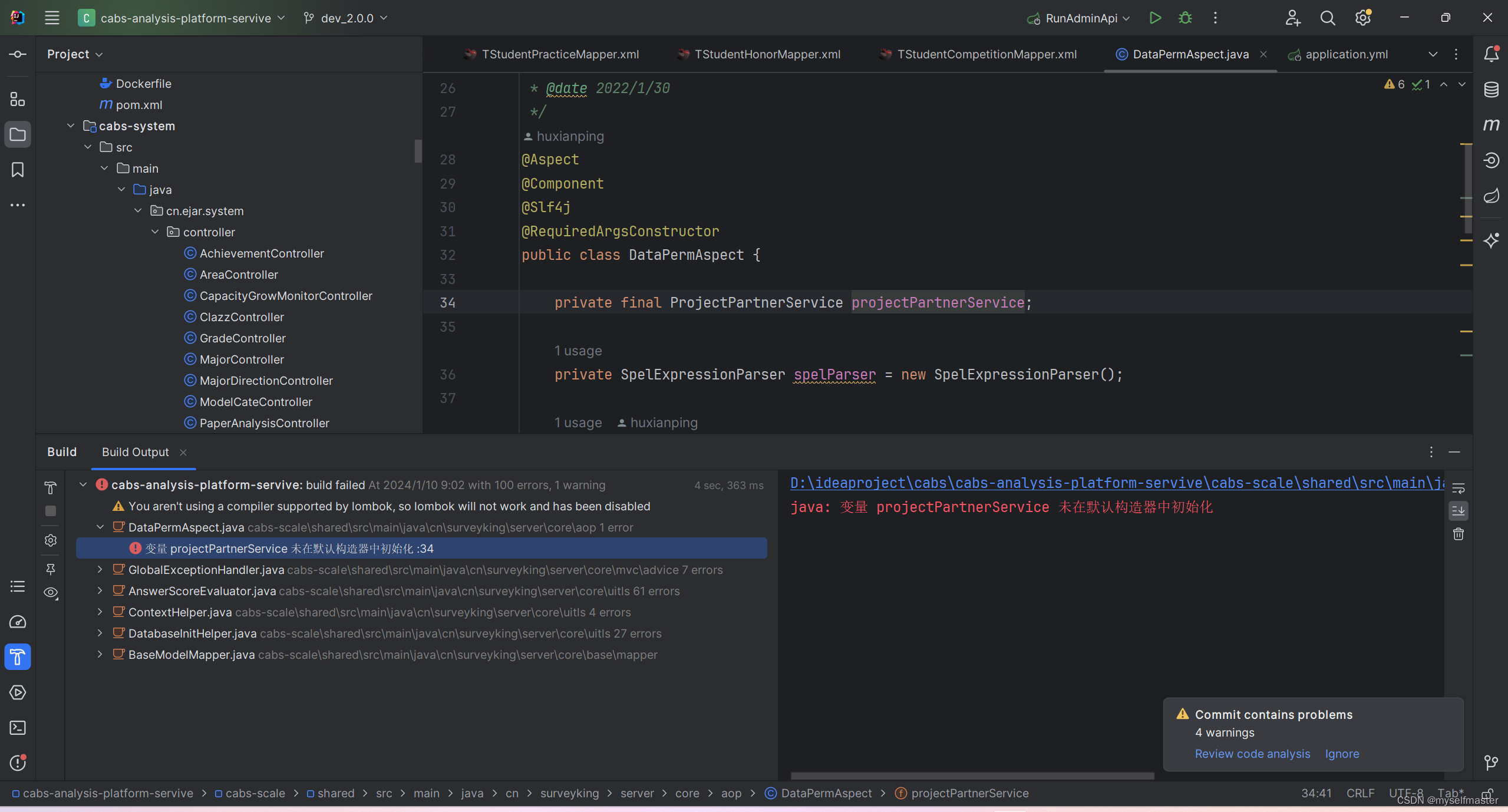Viewport: 1508px width, 812px height.
Task: Open Search Everywhere magnifier
Action: 1328,18
